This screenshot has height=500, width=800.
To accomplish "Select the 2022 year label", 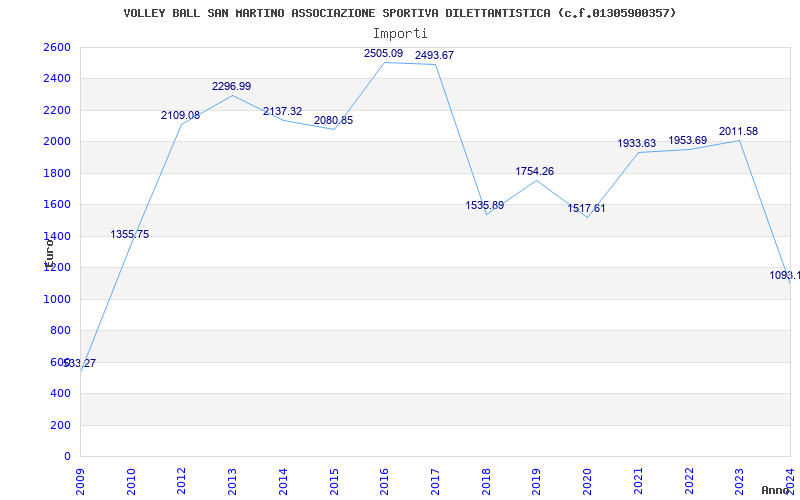I will [689, 482].
